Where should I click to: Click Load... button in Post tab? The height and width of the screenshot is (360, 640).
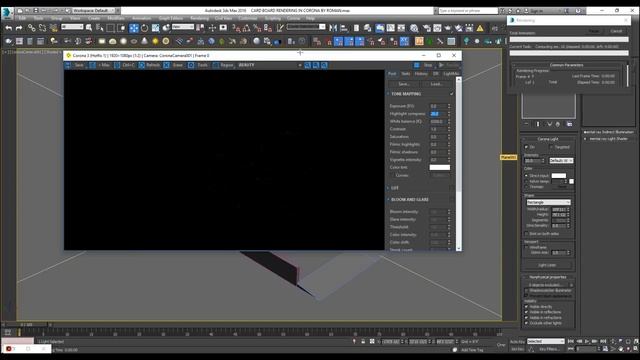436,84
